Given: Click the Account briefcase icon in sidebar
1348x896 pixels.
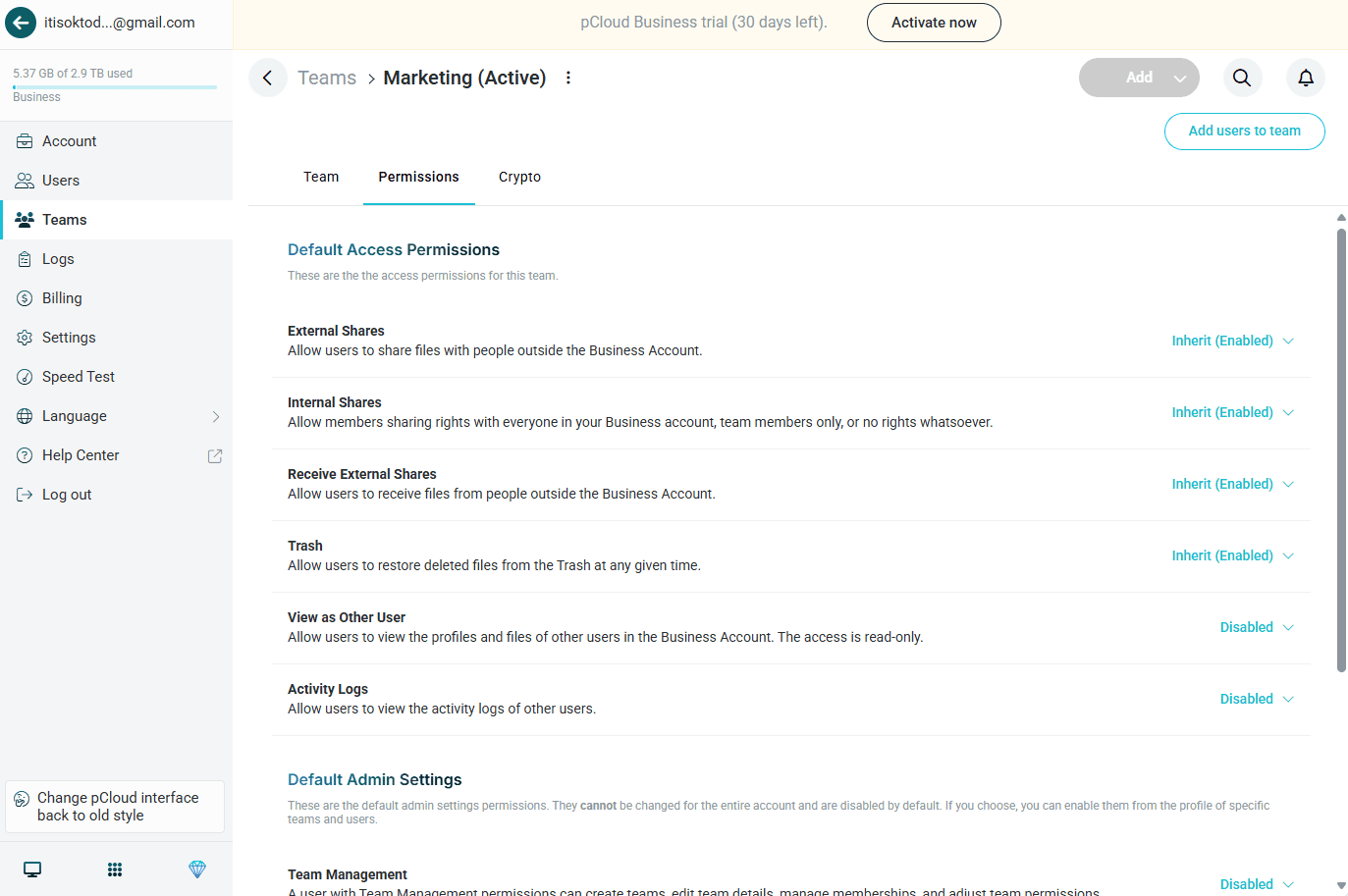Looking at the screenshot, I should [25, 141].
